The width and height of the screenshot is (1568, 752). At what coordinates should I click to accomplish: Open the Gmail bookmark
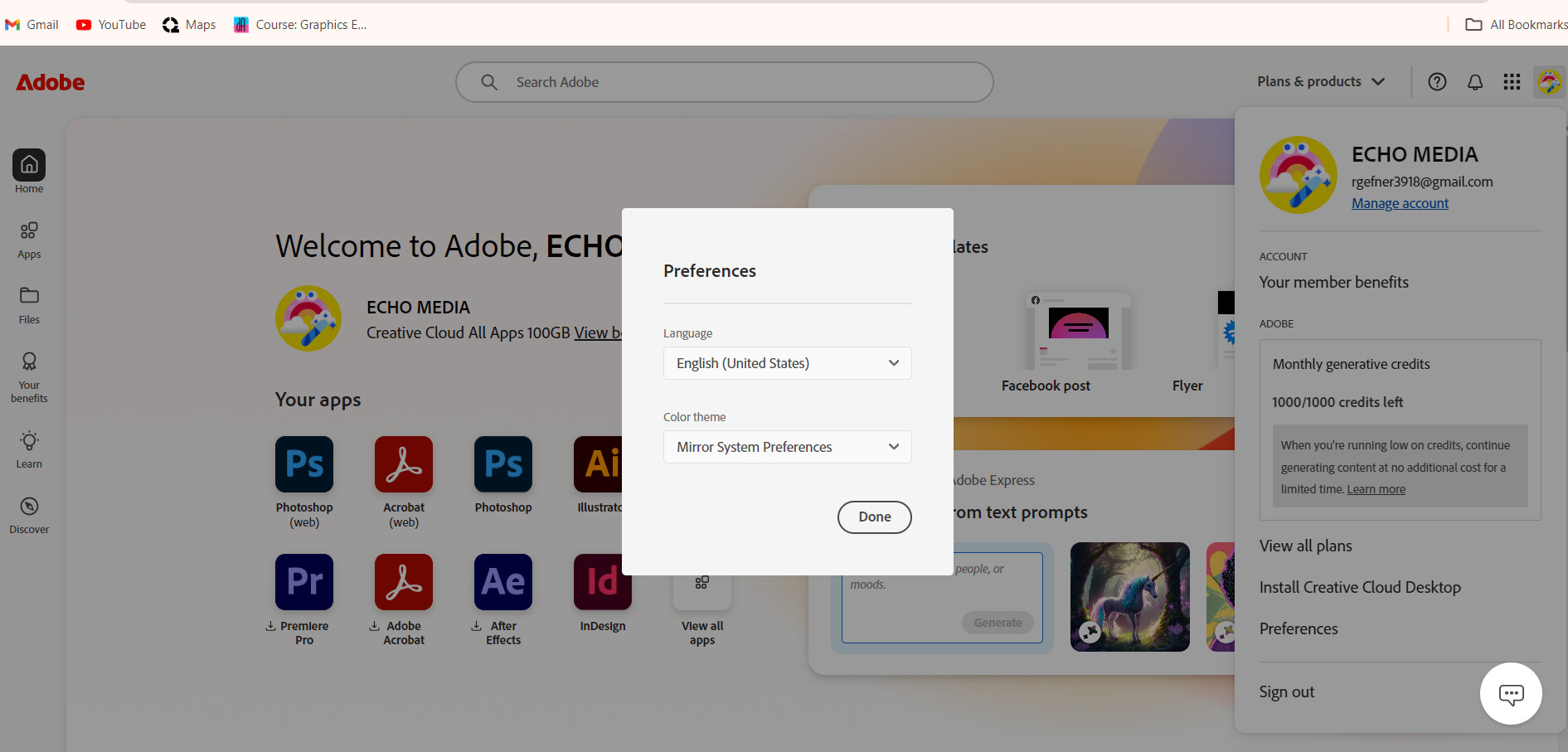coord(32,24)
